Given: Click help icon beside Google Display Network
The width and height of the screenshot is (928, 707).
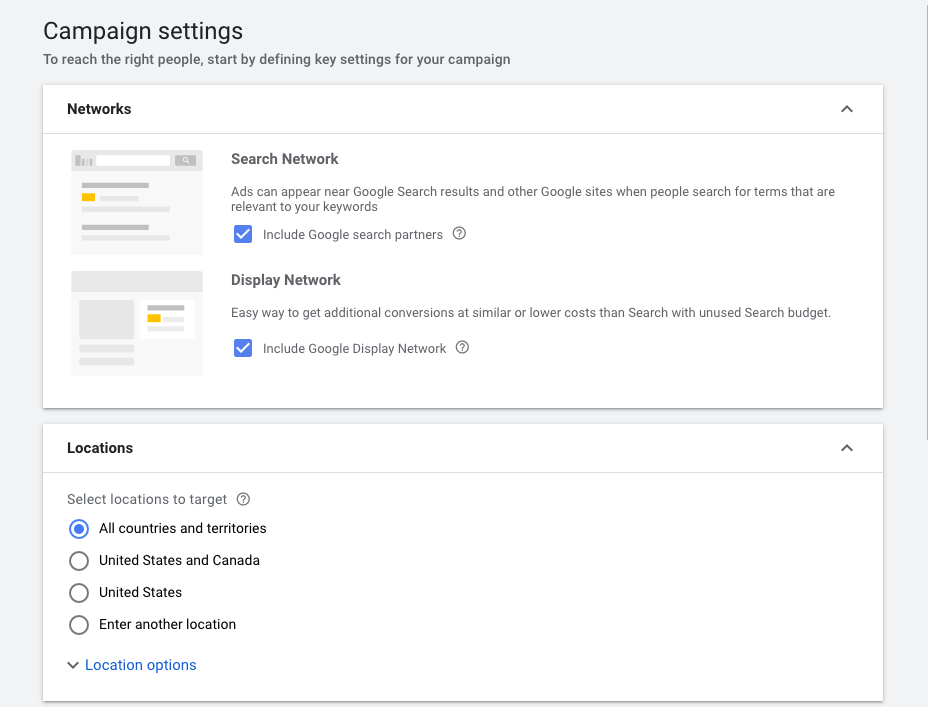Looking at the screenshot, I should pyautogui.click(x=462, y=348).
